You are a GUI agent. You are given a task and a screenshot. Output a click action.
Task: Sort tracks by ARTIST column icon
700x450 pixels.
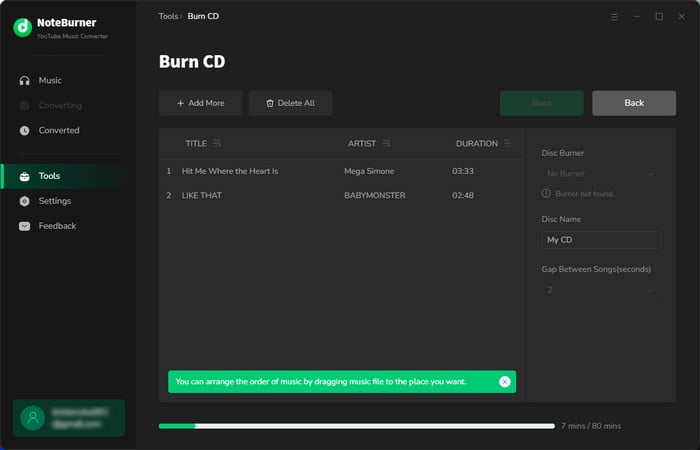386,143
